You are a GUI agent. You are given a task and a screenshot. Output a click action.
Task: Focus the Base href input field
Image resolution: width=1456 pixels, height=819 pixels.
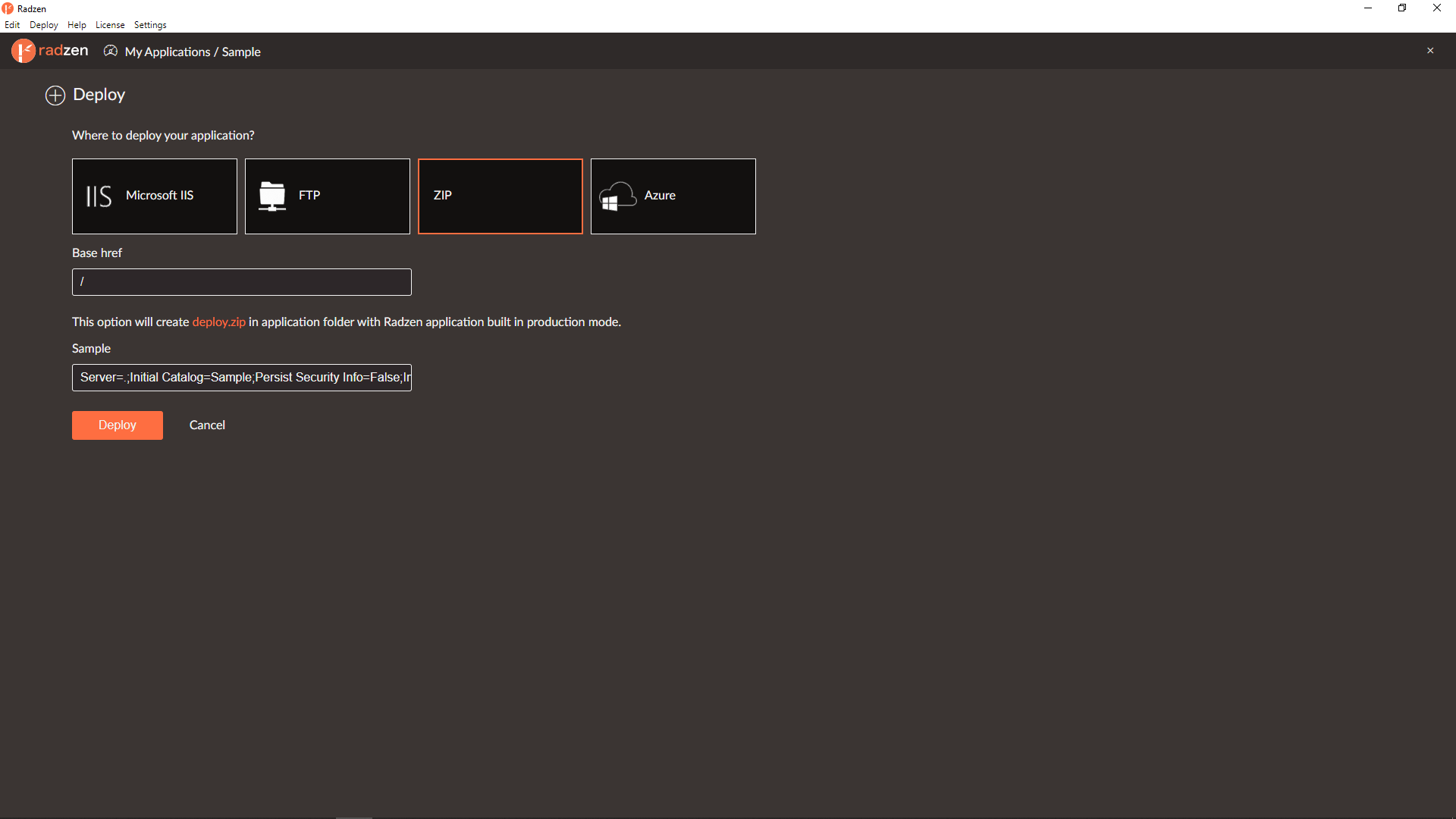tap(242, 282)
